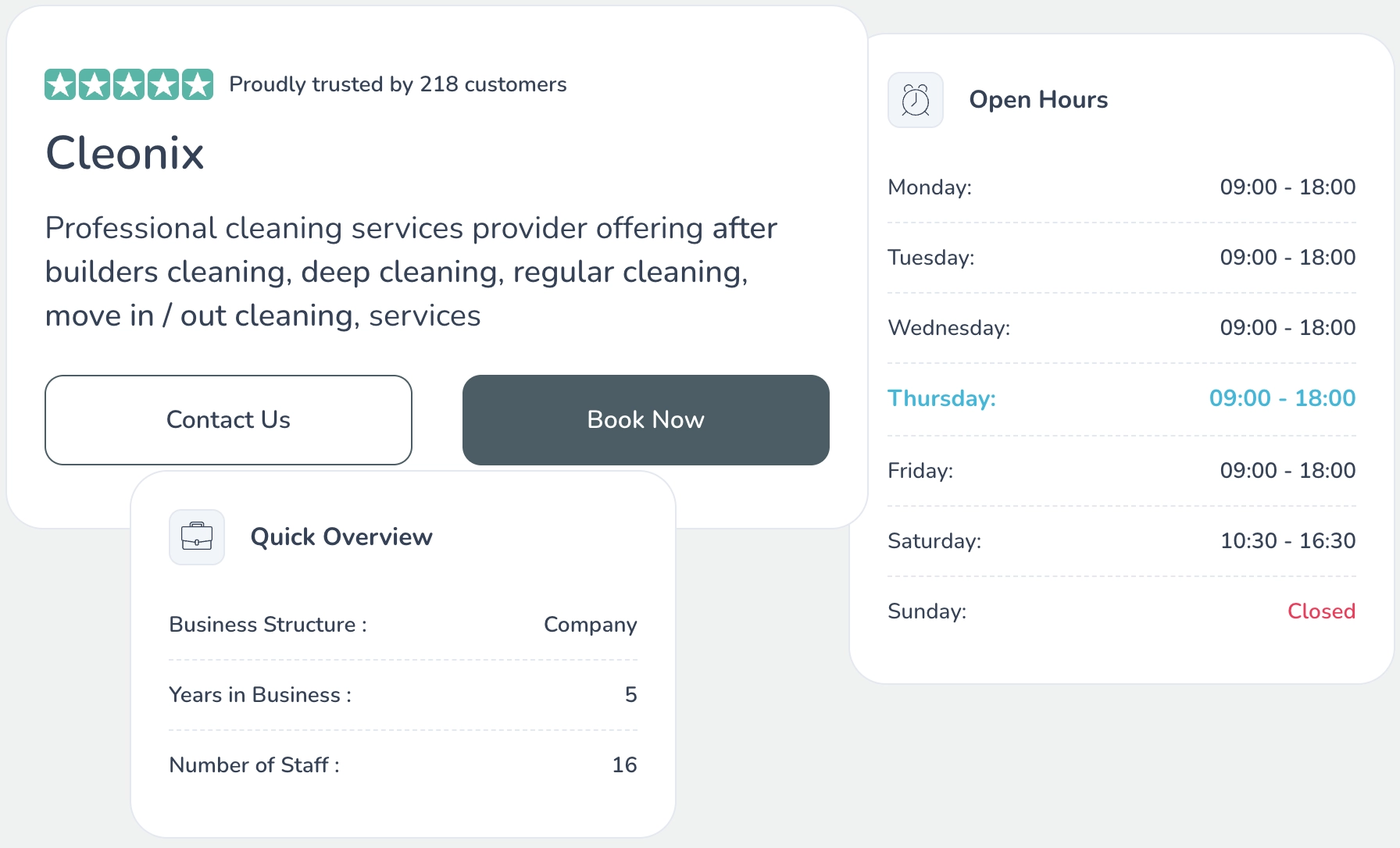Viewport: 1400px width, 848px height.
Task: Select the Wednesday label
Action: click(948, 328)
